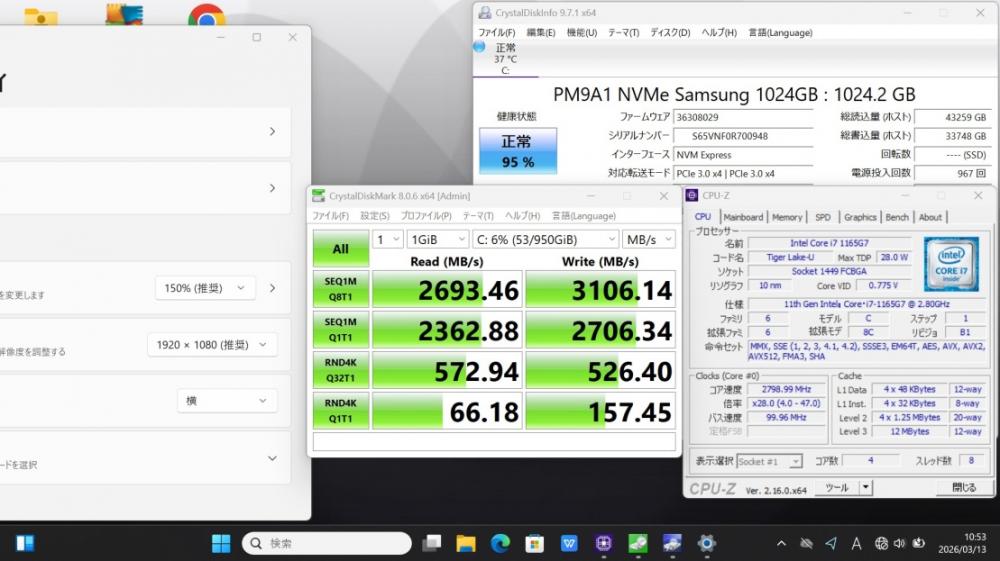This screenshot has width=1000, height=561.
Task: Switch to CrystalDiskMark via taskbar icon
Action: click(x=638, y=543)
